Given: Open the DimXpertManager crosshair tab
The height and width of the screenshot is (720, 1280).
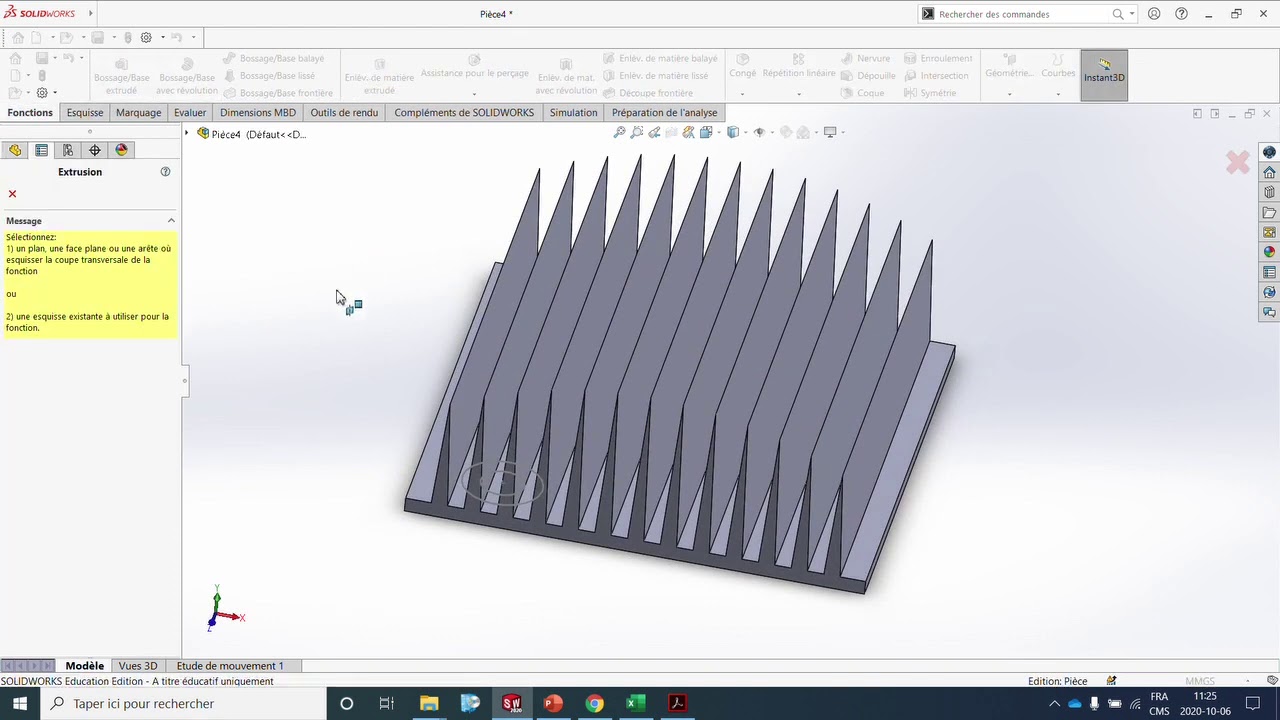Looking at the screenshot, I should (x=95, y=150).
